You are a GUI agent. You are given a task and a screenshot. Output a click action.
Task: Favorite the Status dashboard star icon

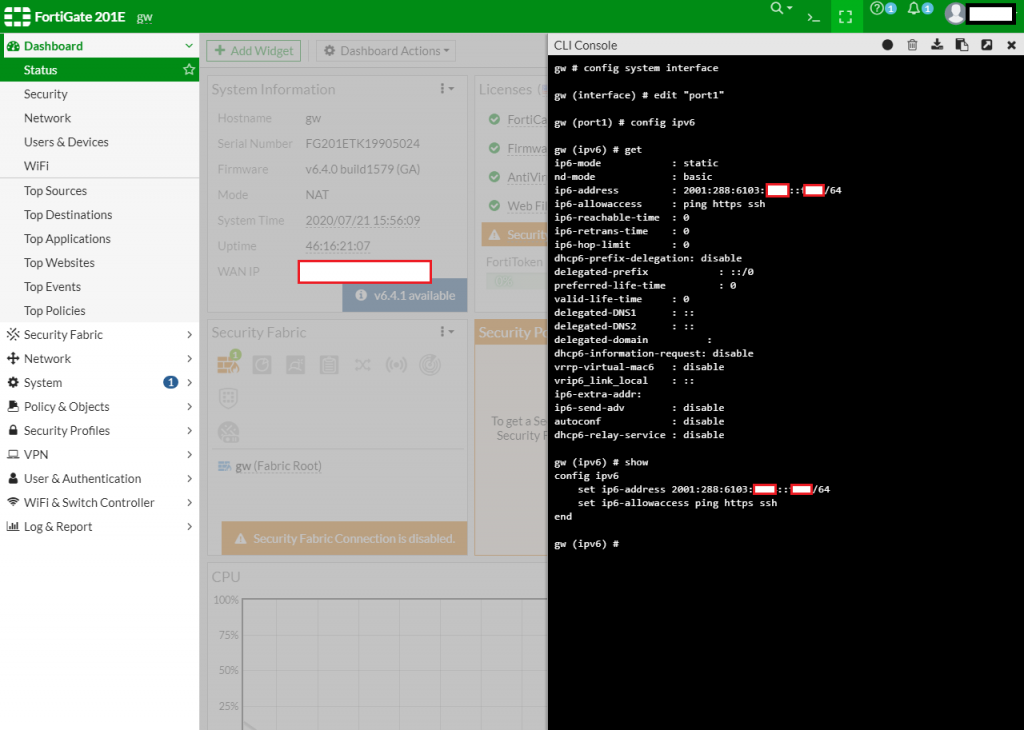[189, 69]
